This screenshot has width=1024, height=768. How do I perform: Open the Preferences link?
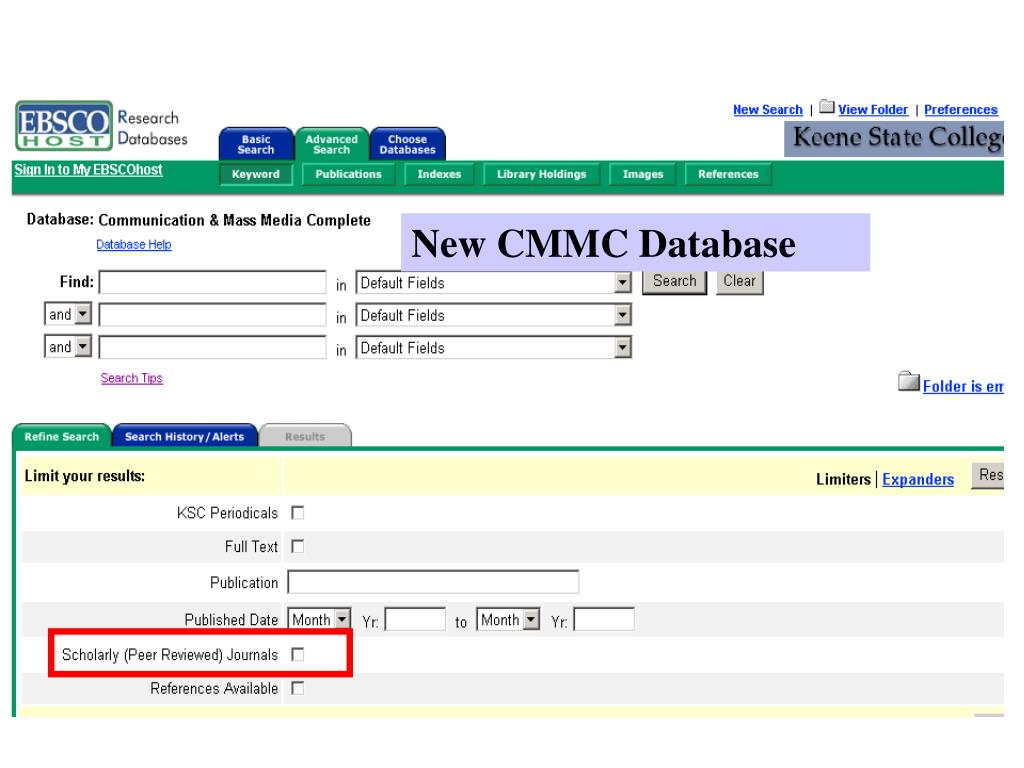[961, 110]
